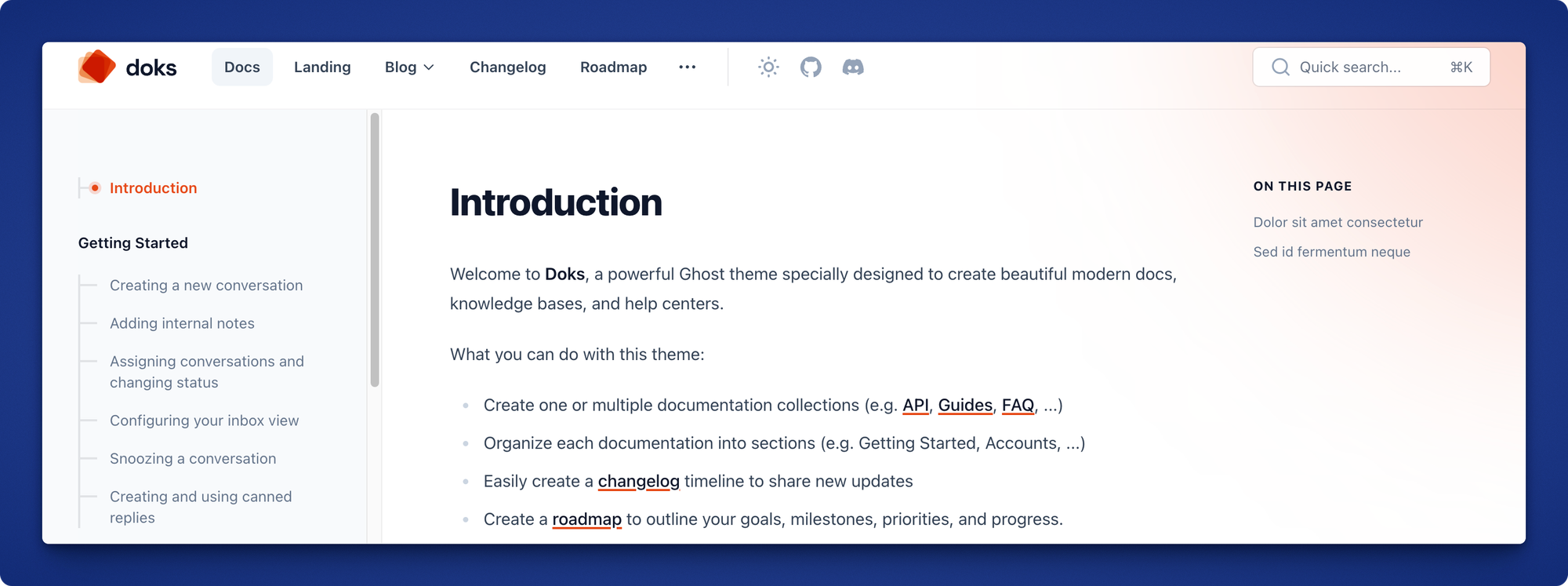1568x586 pixels.
Task: Jump to Dolor sit amet consectetur
Action: (x=1338, y=222)
